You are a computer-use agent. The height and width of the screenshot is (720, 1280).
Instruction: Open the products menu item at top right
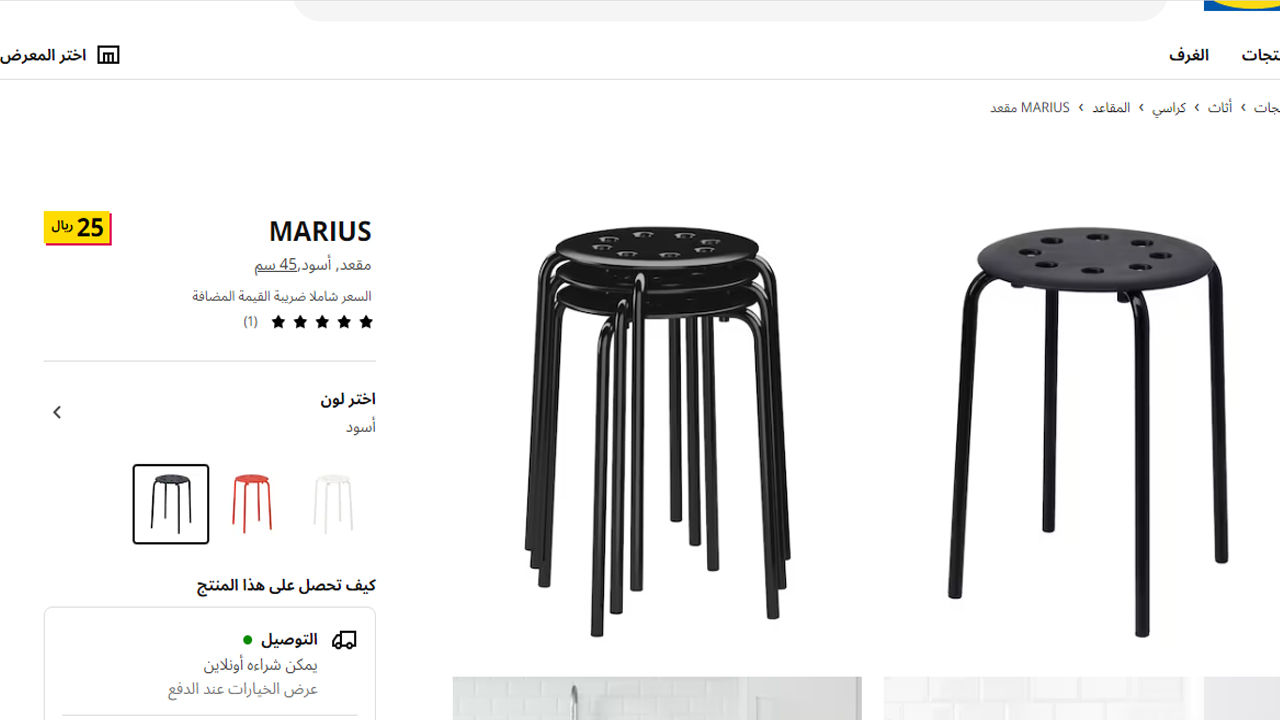(x=1261, y=55)
